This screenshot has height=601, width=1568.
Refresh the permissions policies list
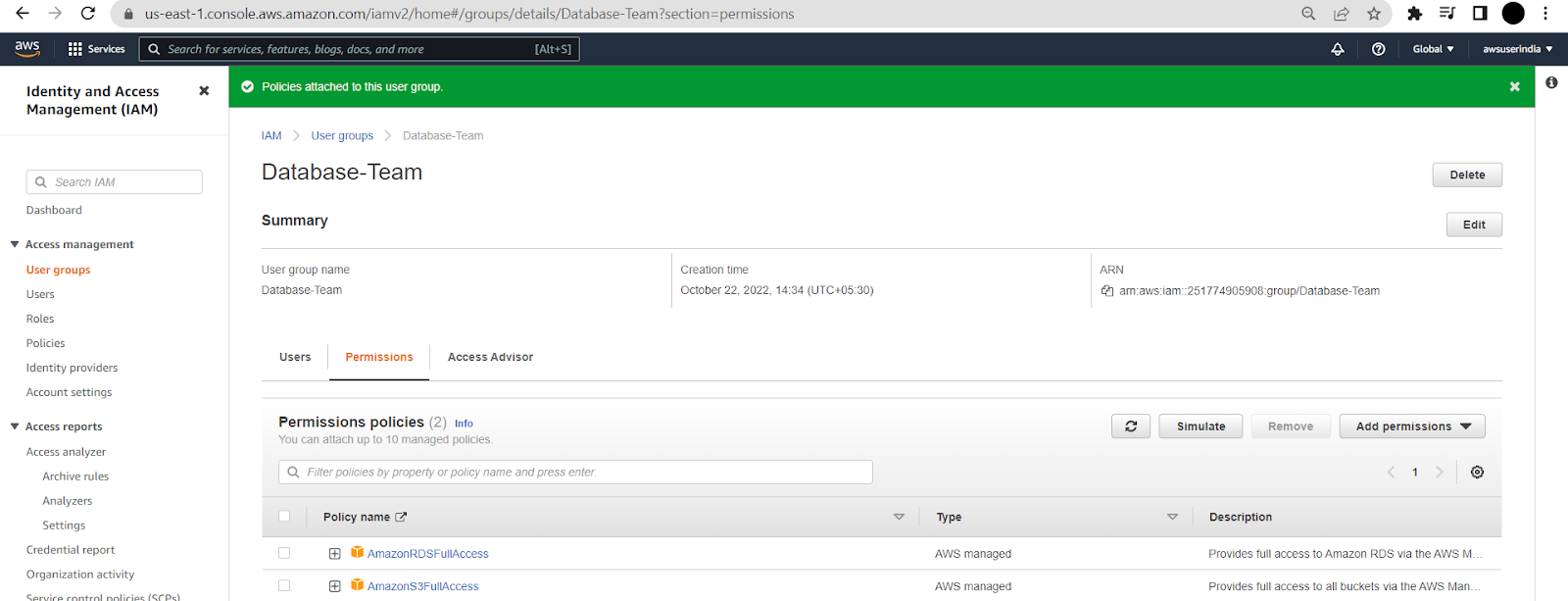1131,426
